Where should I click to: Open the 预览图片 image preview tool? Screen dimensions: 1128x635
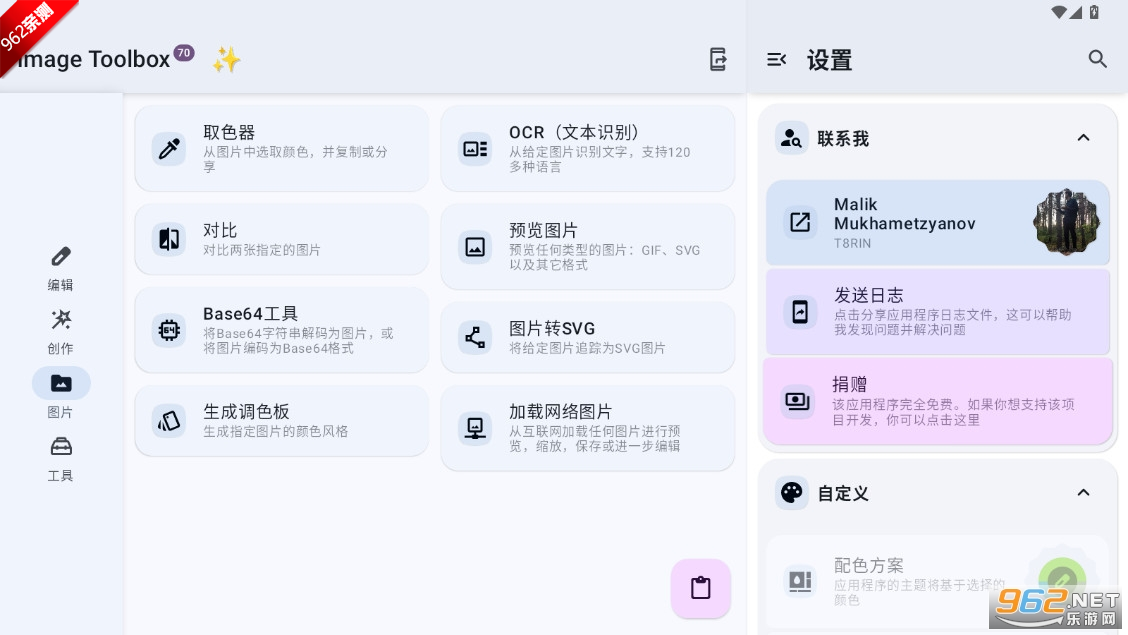(x=587, y=246)
